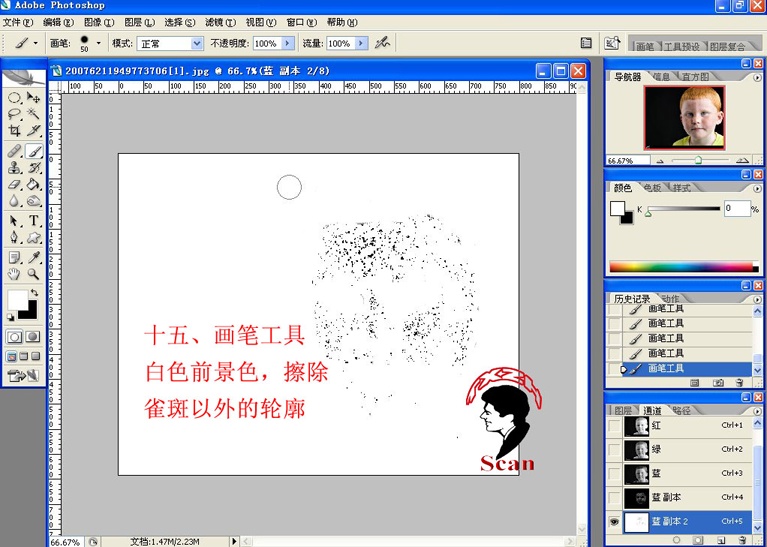This screenshot has width=767, height=547.
Task: Hide the 蓝 副本 2 channel
Action: (614, 522)
